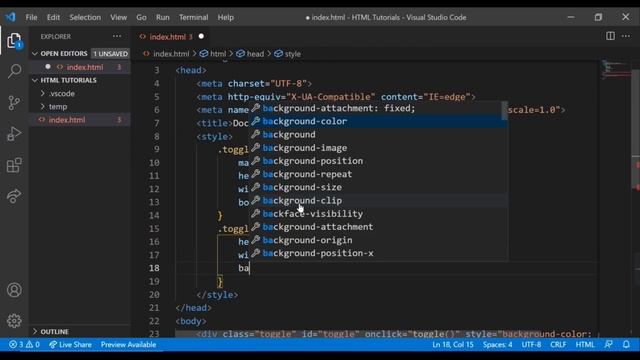The image size is (640, 360).
Task: Close unsaved index.html editor tab dot
Action: [x=201, y=36]
